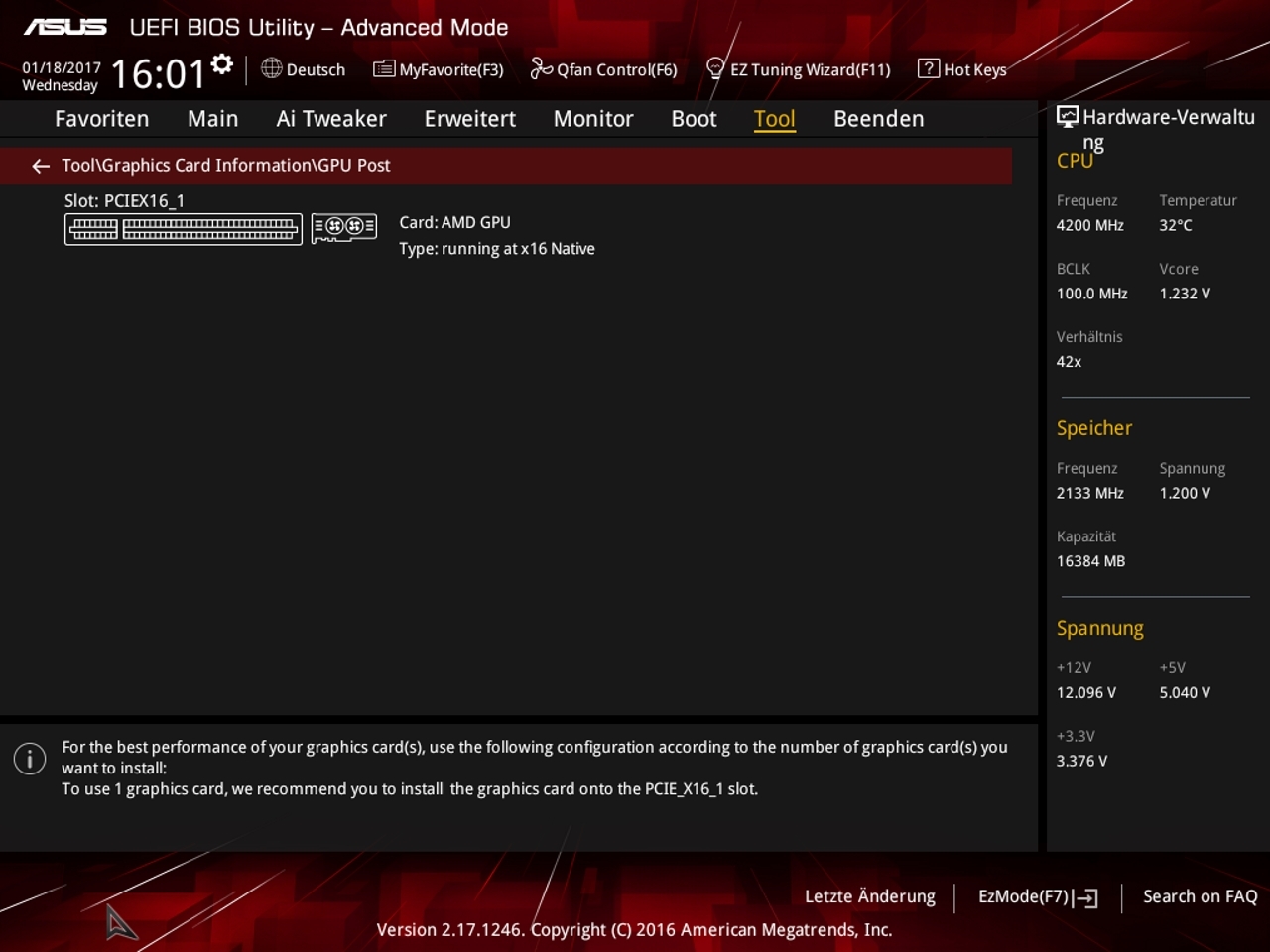Click the settings gear next to the clock
This screenshot has width=1270, height=952.
point(222,64)
